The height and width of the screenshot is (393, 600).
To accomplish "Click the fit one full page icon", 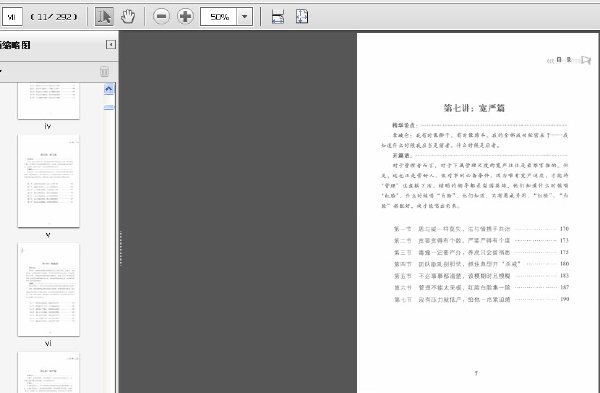I will click(302, 16).
